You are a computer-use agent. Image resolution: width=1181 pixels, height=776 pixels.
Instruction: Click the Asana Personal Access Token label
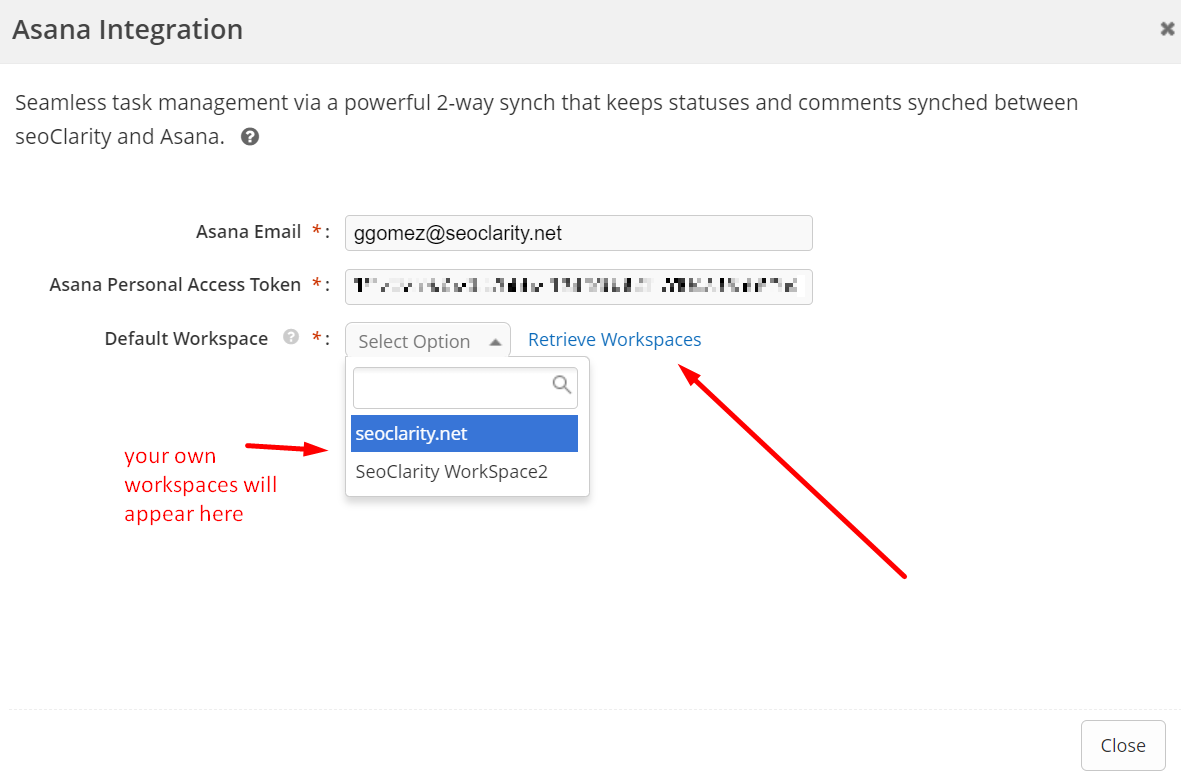point(175,285)
